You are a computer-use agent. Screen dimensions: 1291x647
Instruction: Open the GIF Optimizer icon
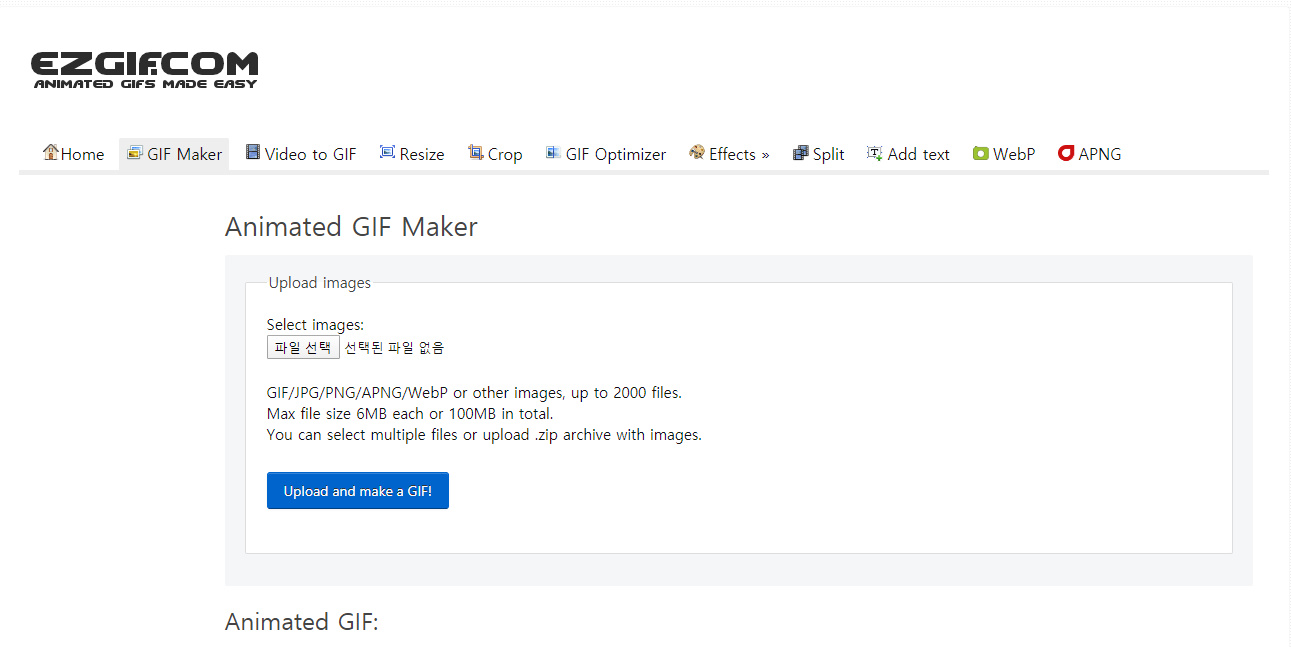point(551,153)
